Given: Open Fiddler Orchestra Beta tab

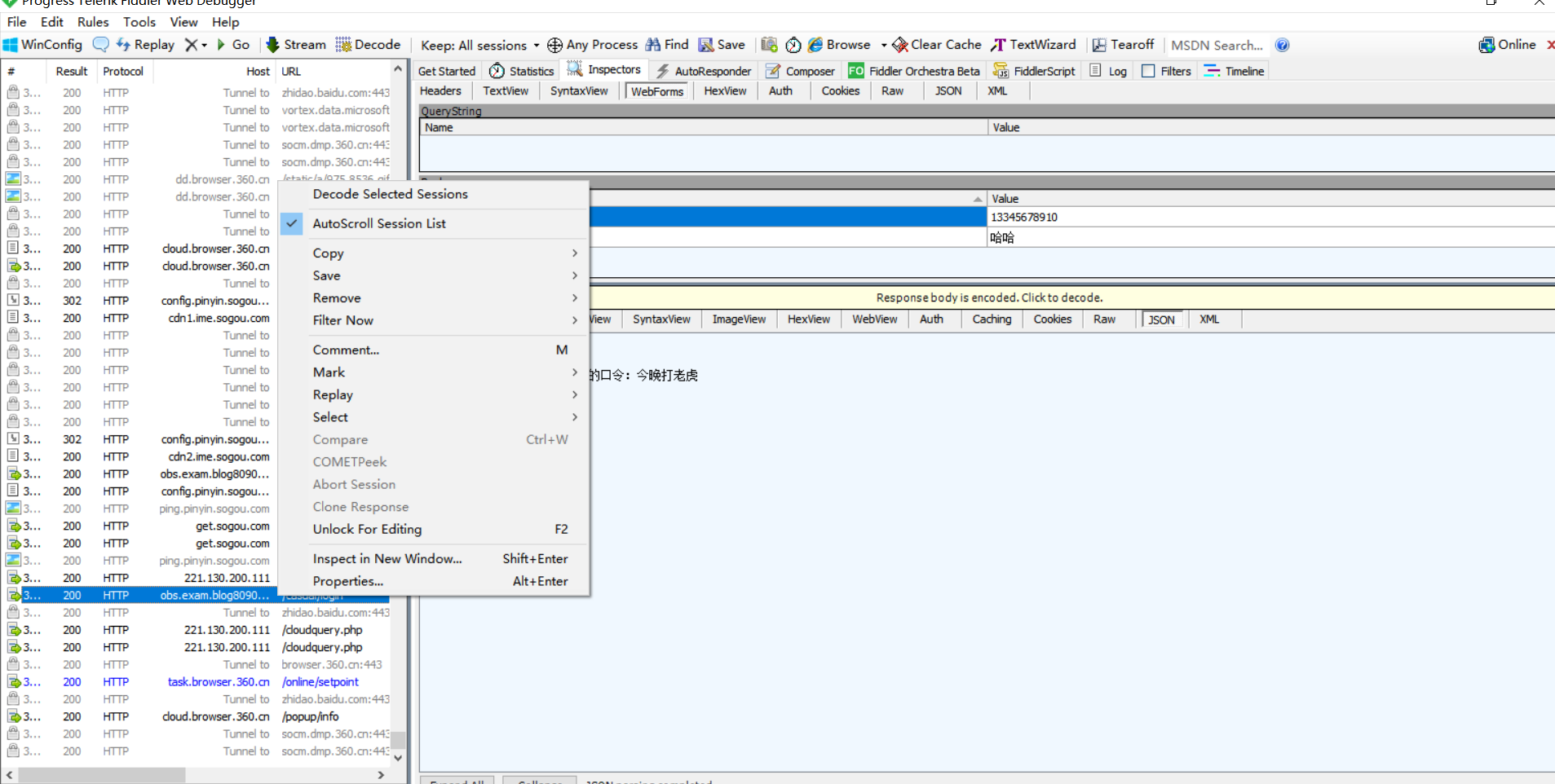Looking at the screenshot, I should pyautogui.click(x=914, y=71).
